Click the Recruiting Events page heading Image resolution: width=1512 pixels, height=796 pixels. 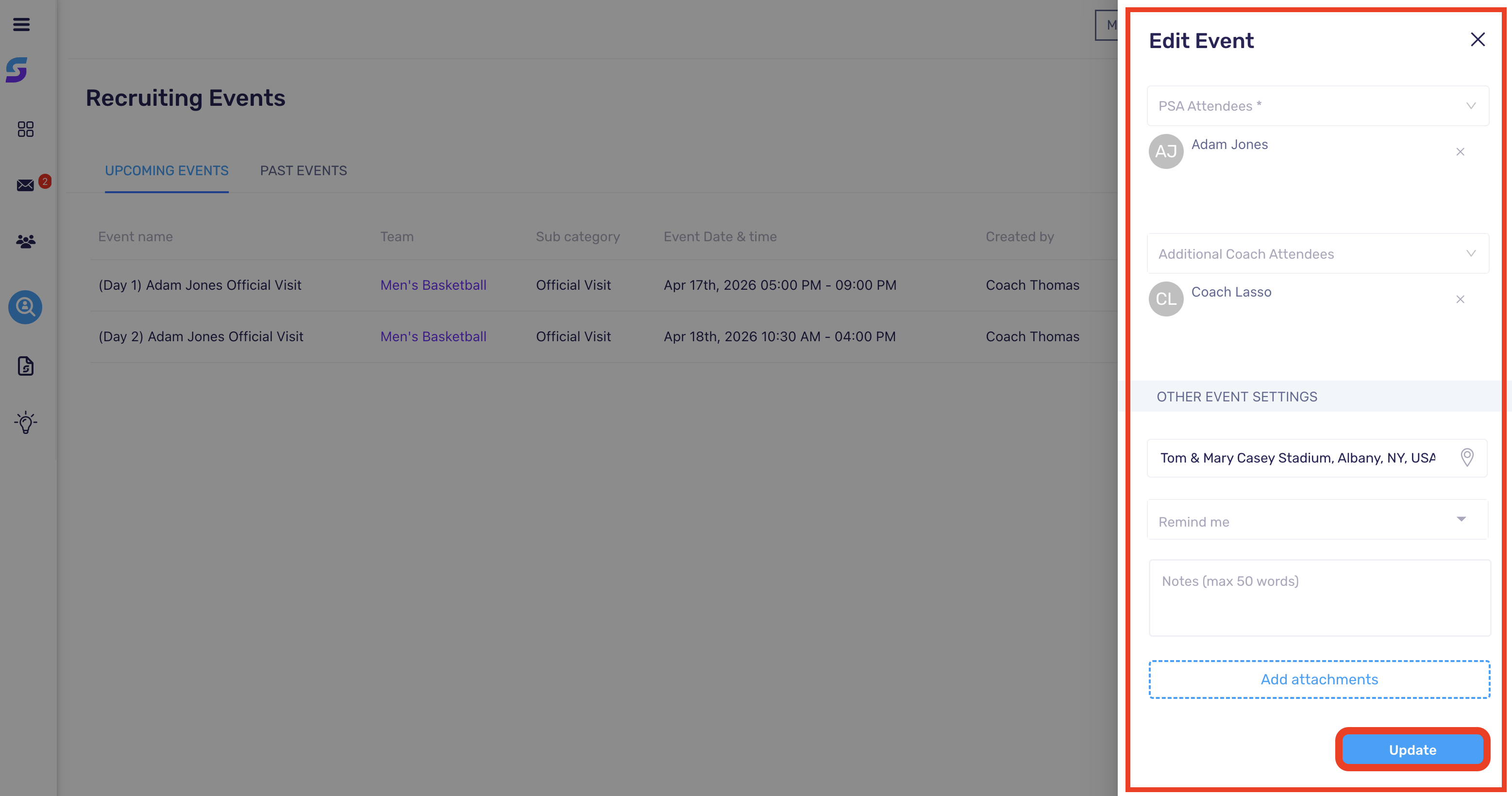185,98
